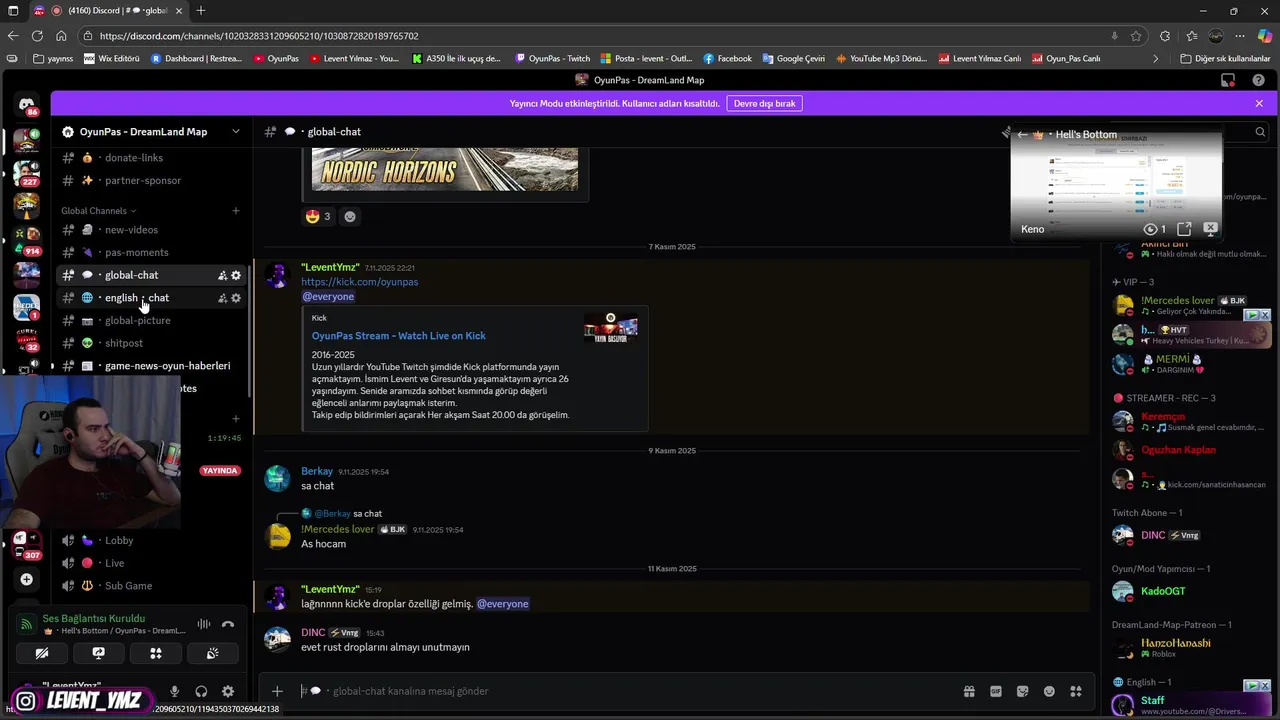
Task: Collapse the Global Channels category
Action: click(x=98, y=211)
